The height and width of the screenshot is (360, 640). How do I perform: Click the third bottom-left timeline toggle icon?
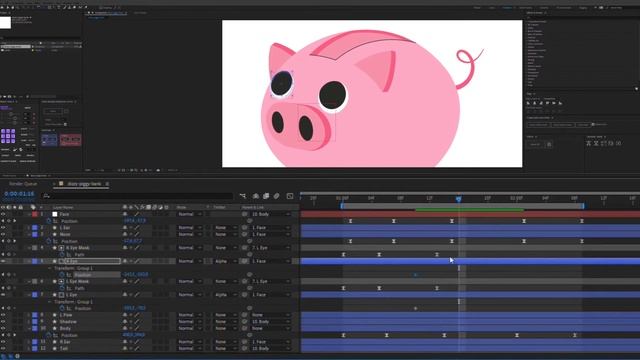(17, 356)
